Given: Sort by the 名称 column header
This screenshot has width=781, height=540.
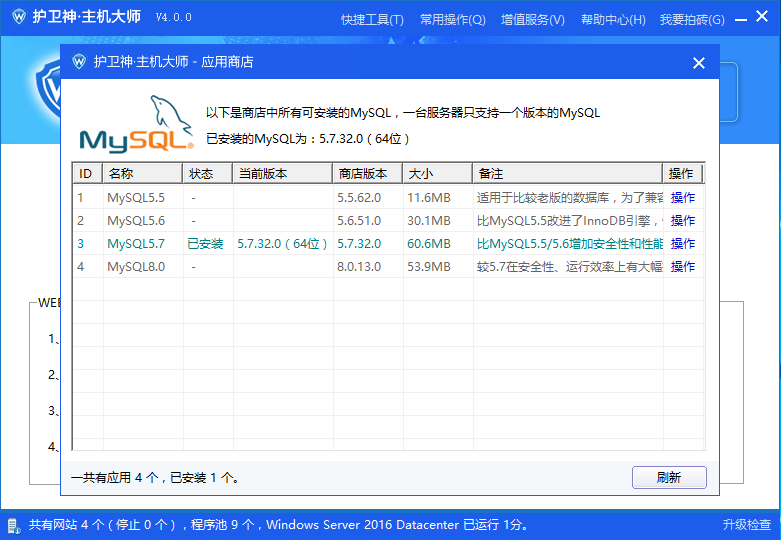Looking at the screenshot, I should 142,173.
